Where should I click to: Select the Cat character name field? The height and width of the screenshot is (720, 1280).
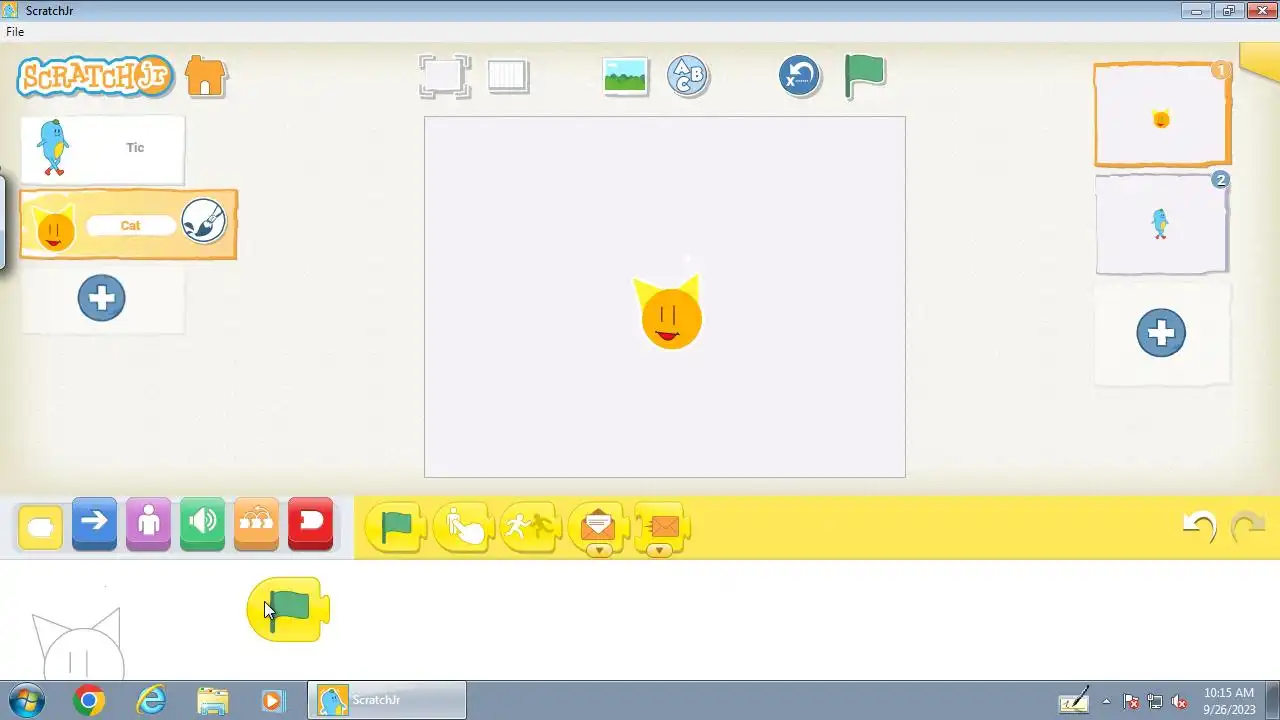131,226
